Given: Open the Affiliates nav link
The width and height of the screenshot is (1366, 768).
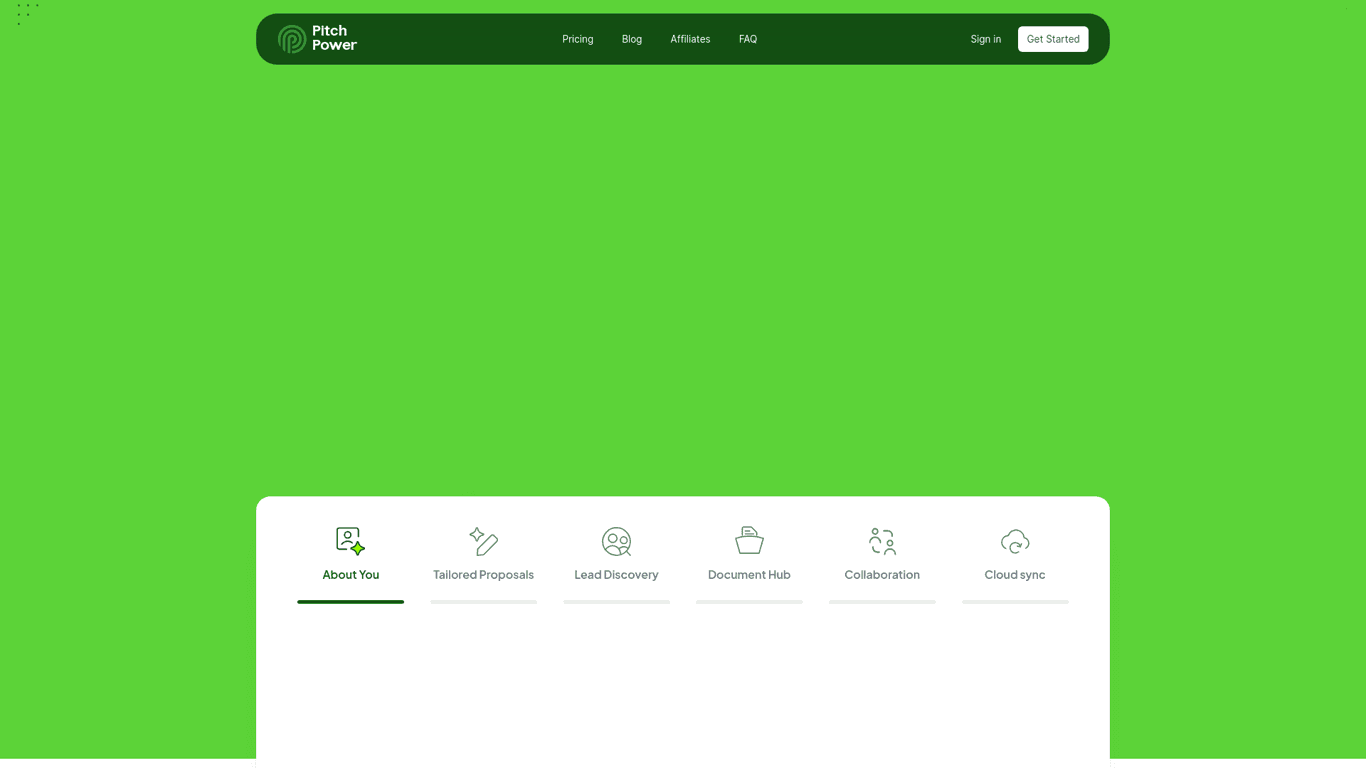Looking at the screenshot, I should (x=690, y=39).
